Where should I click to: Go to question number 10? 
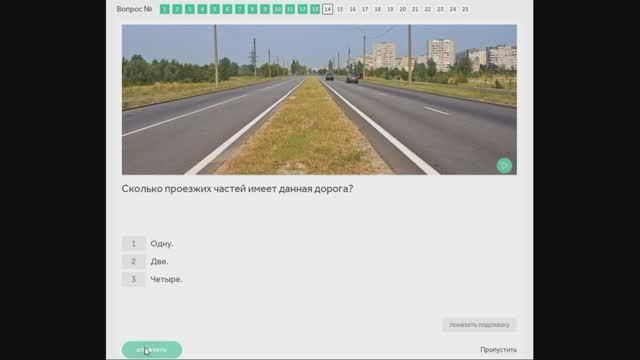click(x=277, y=9)
